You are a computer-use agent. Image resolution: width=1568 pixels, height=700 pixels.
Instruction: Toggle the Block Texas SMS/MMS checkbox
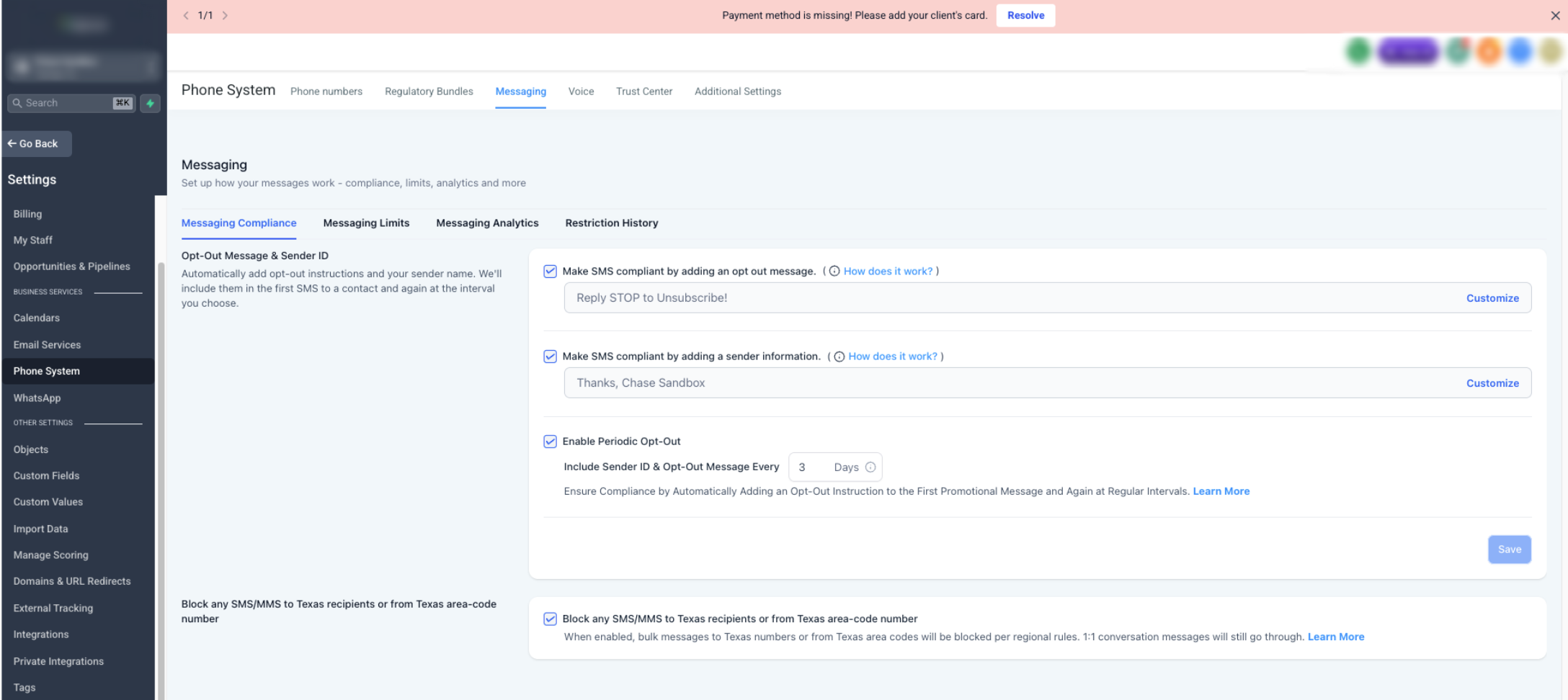pos(550,619)
